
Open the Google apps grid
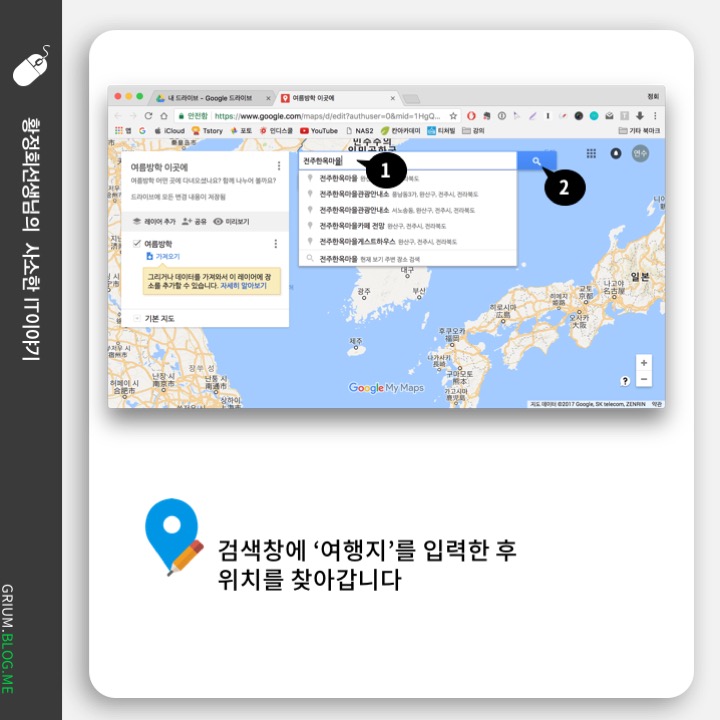pos(591,154)
